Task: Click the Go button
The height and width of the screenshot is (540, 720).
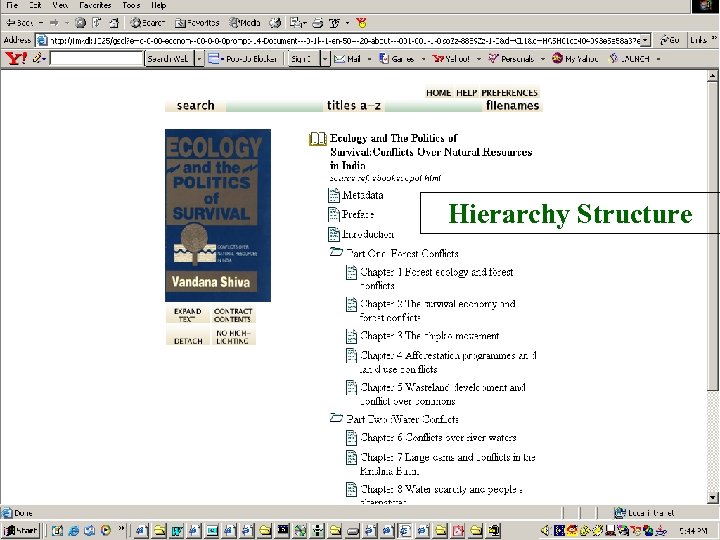Action: 669,40
